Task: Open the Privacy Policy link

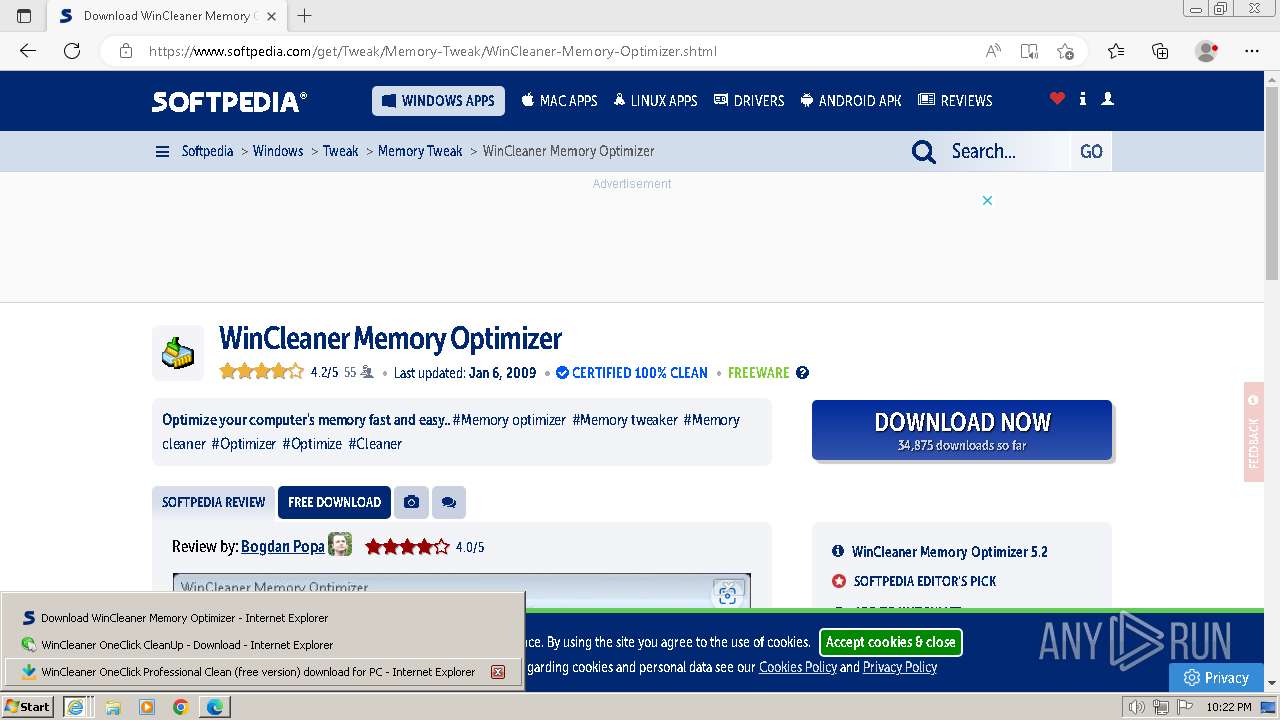Action: click(x=900, y=667)
